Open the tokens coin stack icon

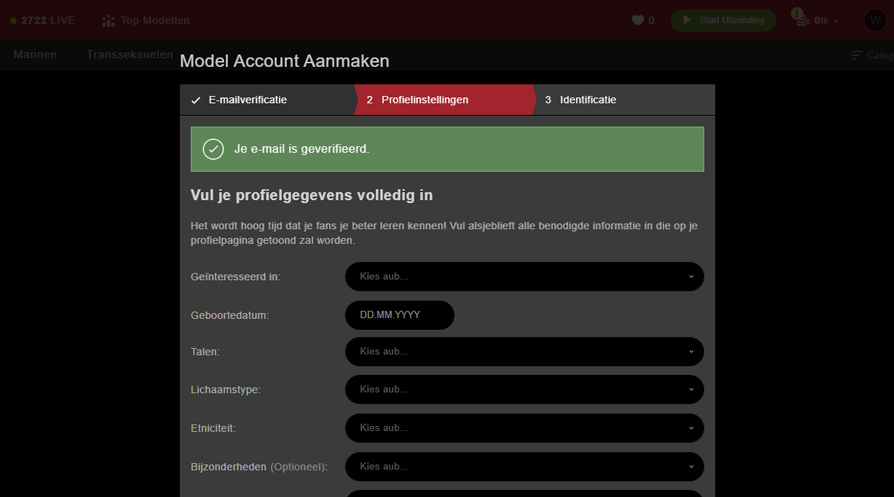(x=802, y=21)
